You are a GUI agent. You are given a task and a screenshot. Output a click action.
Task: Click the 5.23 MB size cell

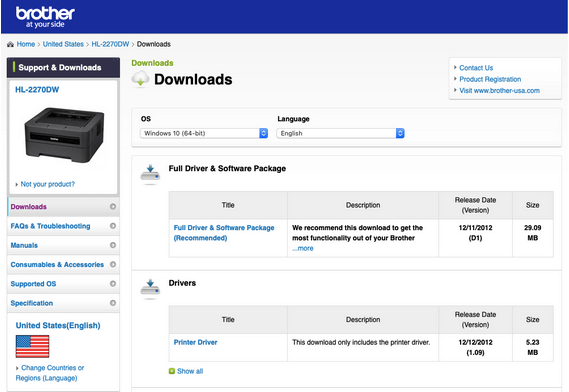(533, 347)
